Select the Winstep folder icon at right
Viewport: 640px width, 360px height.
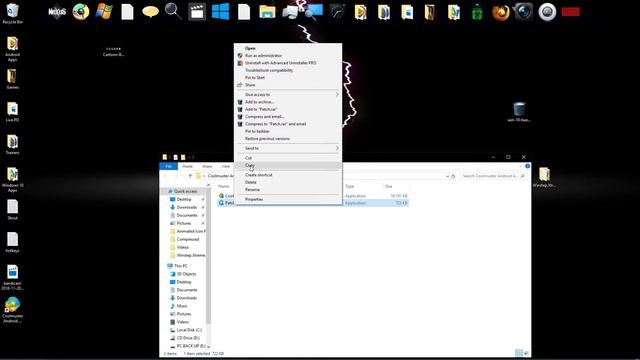pyautogui.click(x=544, y=177)
